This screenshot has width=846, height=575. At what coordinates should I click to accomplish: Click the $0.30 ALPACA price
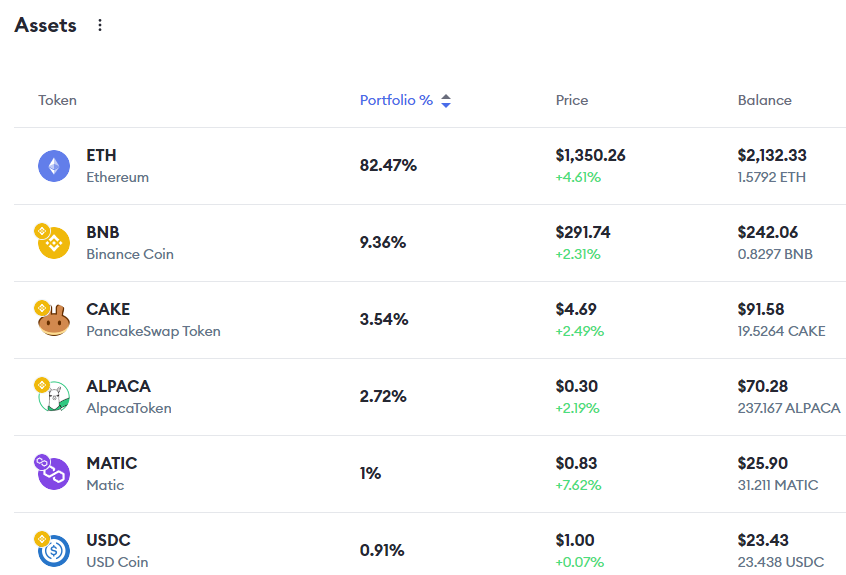point(577,386)
